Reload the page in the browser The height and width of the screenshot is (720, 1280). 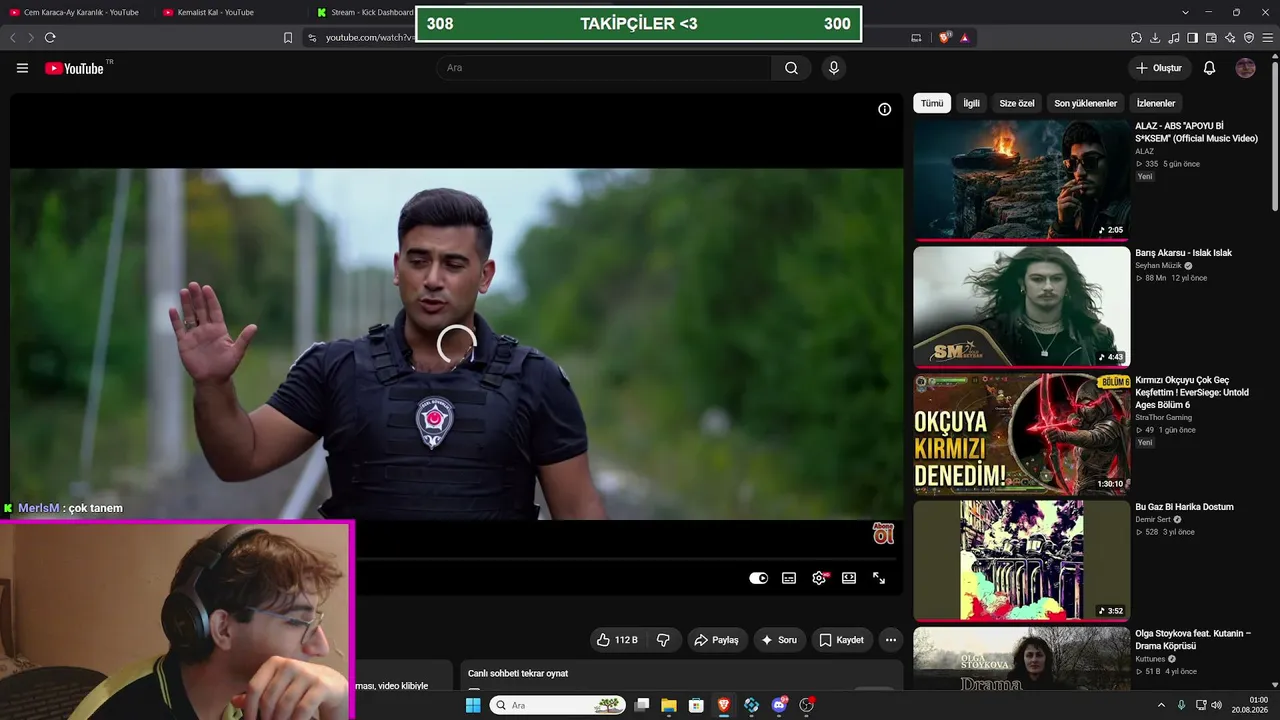pyautogui.click(x=50, y=38)
